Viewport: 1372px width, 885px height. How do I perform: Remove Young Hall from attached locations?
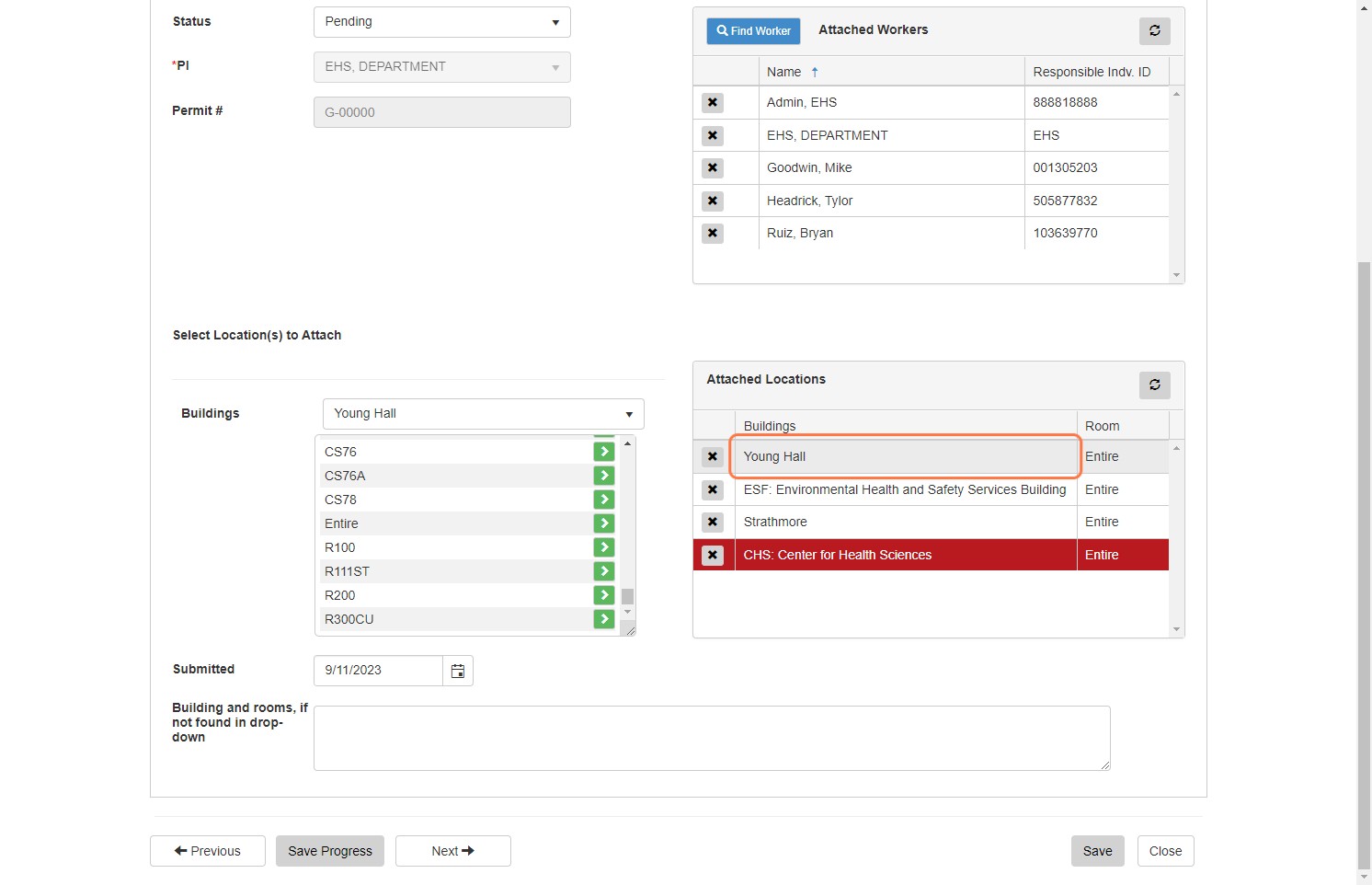pyautogui.click(x=713, y=457)
